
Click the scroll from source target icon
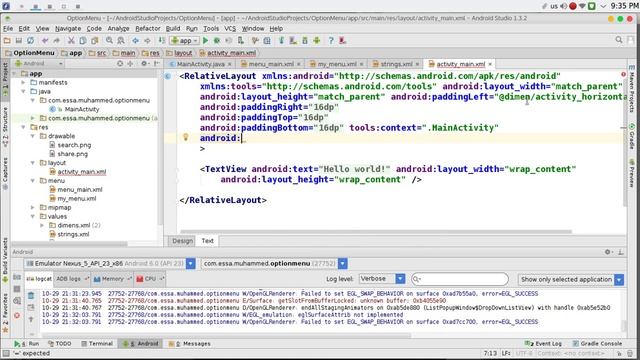point(120,64)
